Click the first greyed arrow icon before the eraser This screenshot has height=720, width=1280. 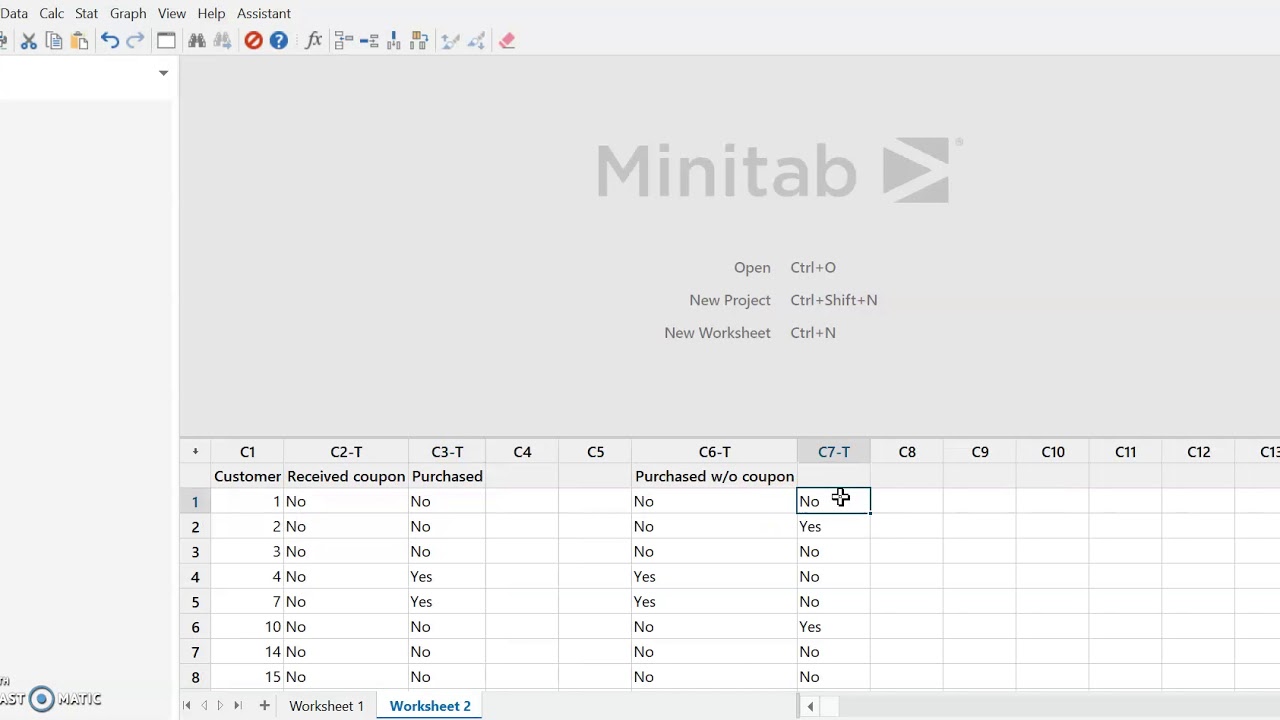coord(450,41)
